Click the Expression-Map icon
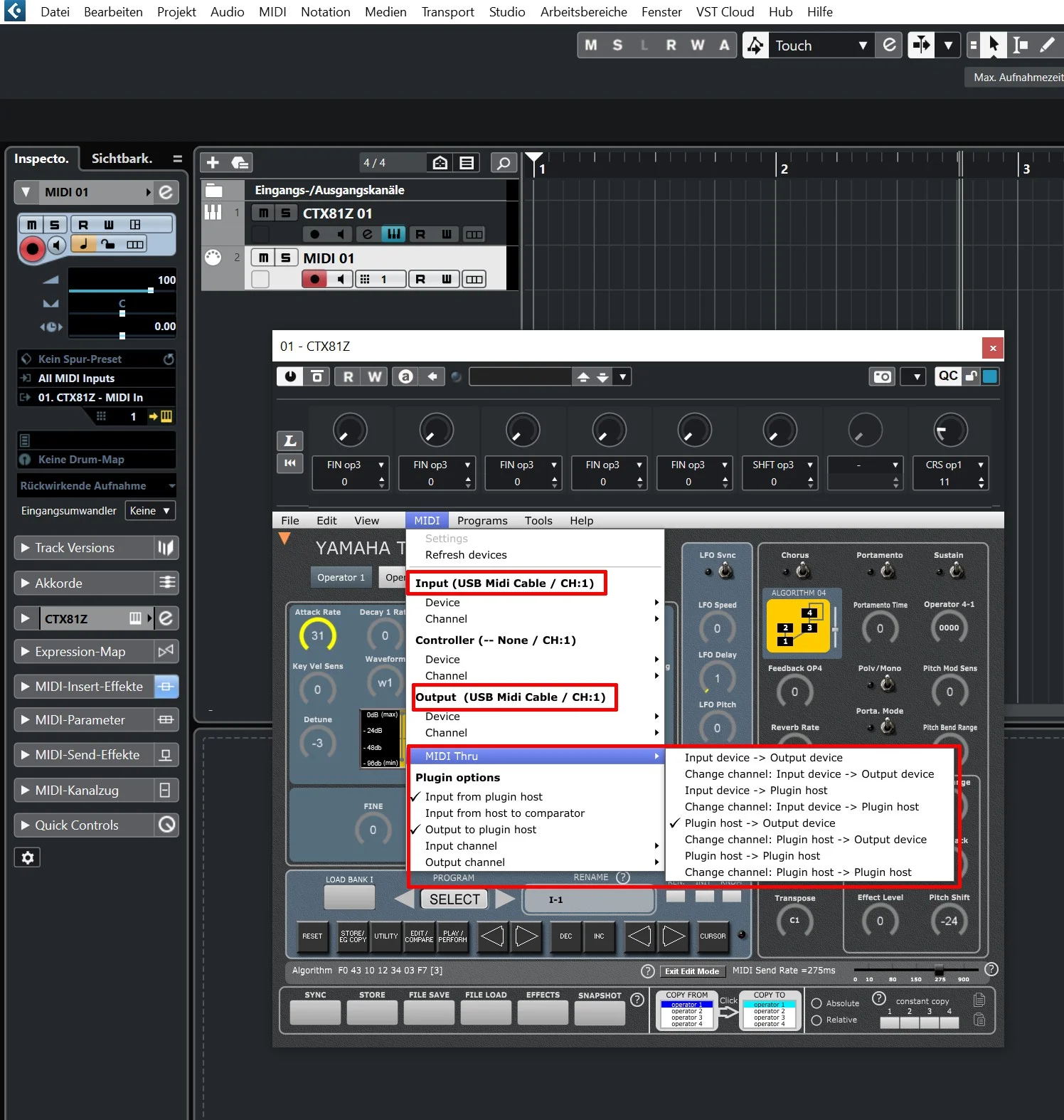The image size is (1064, 1120). coord(166,651)
